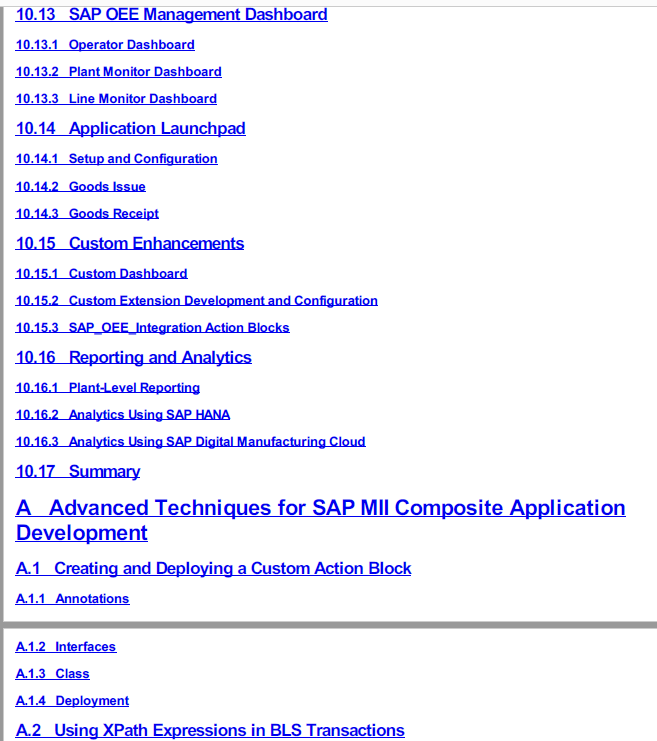Screen dimensions: 657x741
Task: Open section 10.16 Reporting and Analytics
Action: pyautogui.click(x=134, y=357)
